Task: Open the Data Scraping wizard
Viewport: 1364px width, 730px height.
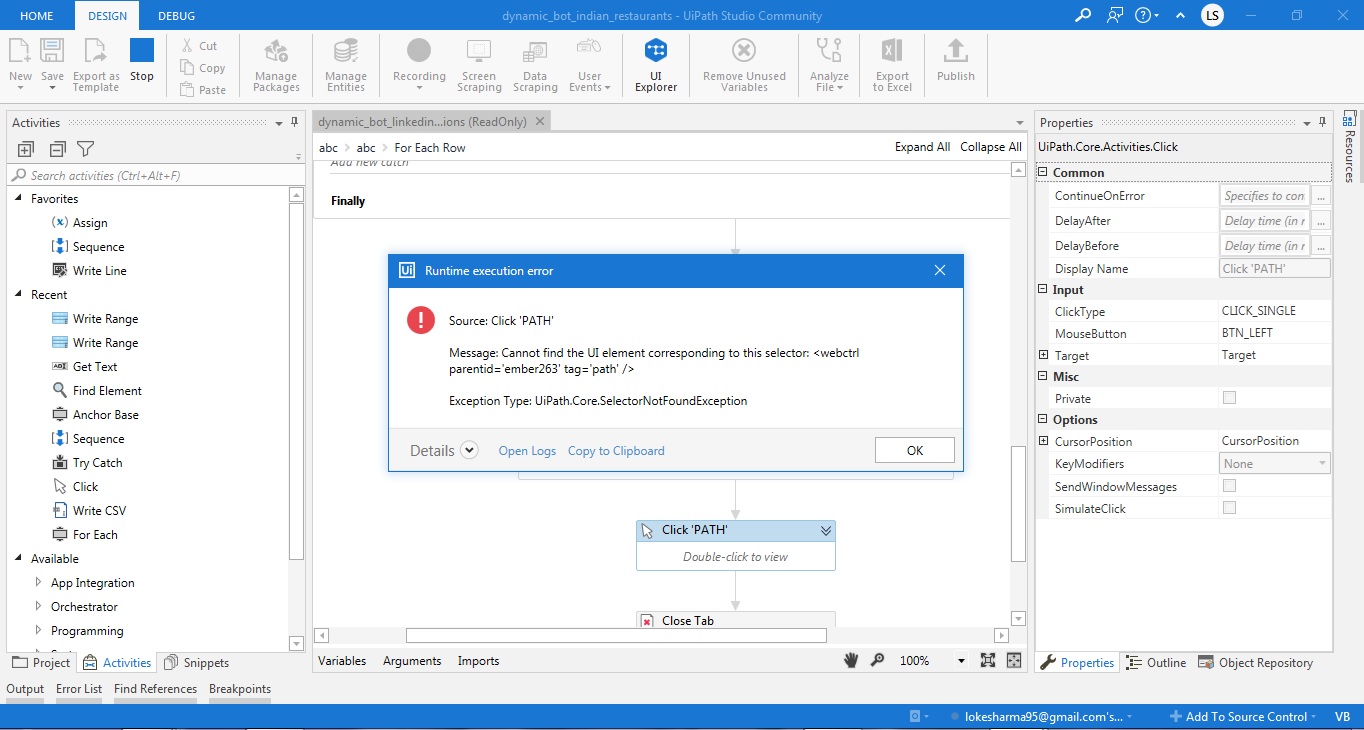Action: coord(535,66)
